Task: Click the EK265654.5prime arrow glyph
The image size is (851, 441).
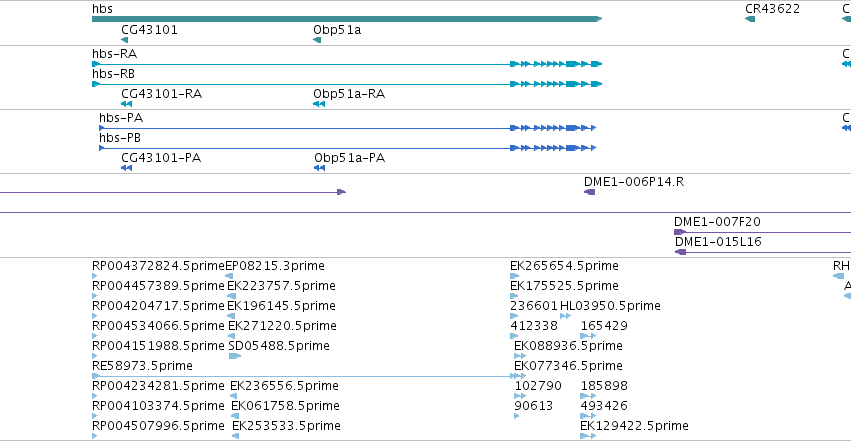Action: tap(515, 276)
